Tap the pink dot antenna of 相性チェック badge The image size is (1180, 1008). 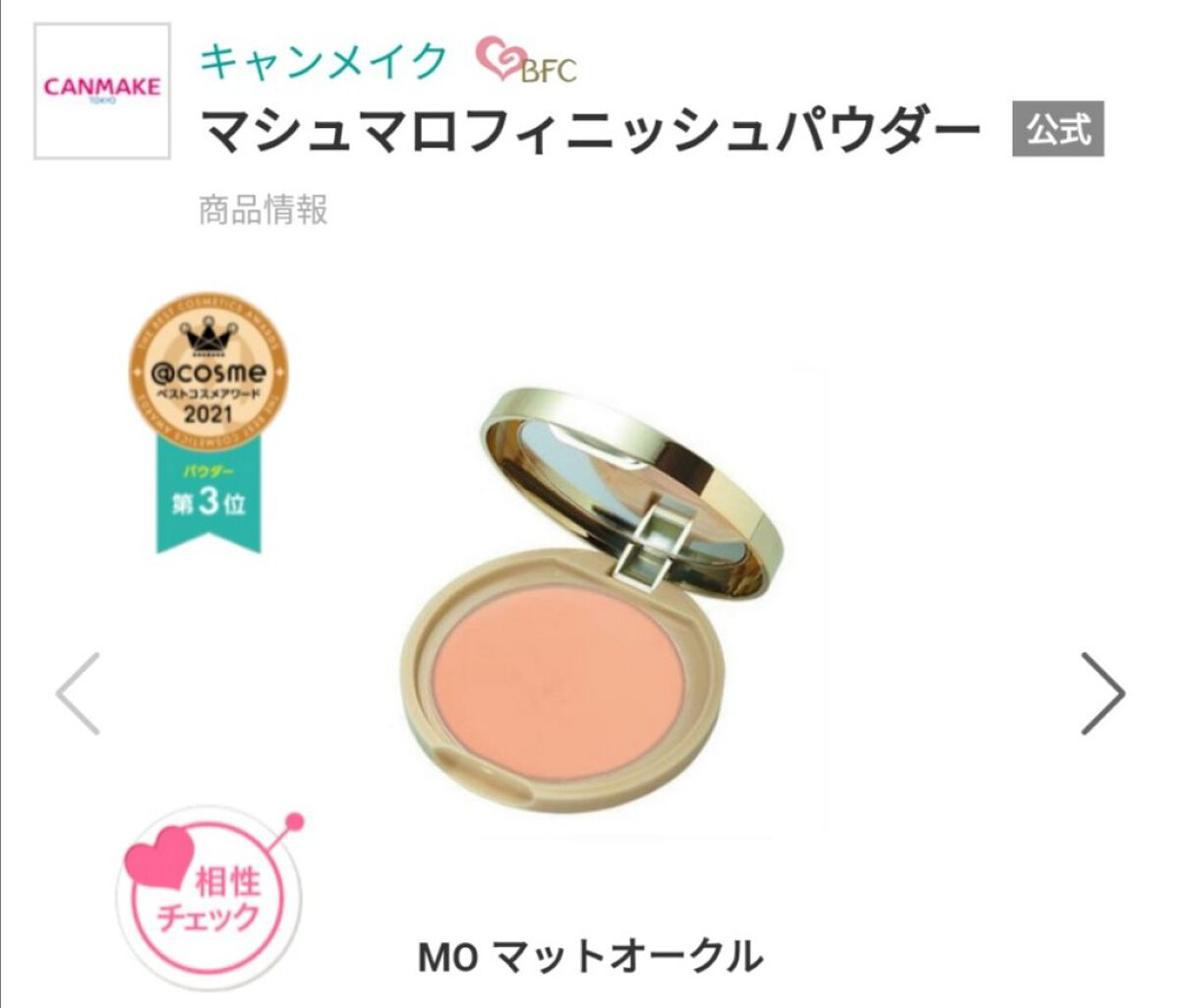pyautogui.click(x=292, y=821)
